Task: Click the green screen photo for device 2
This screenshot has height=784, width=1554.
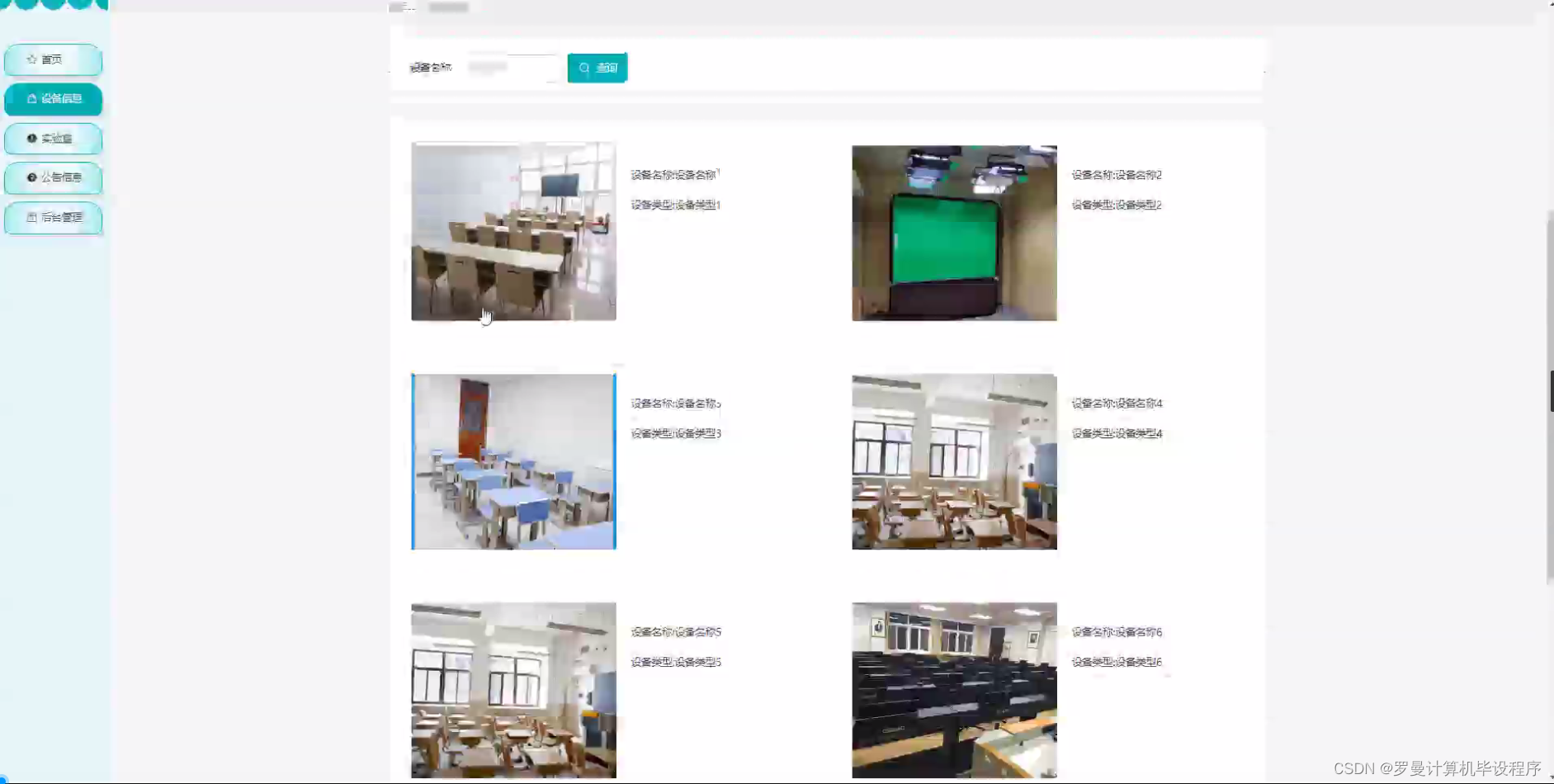Action: pos(953,233)
